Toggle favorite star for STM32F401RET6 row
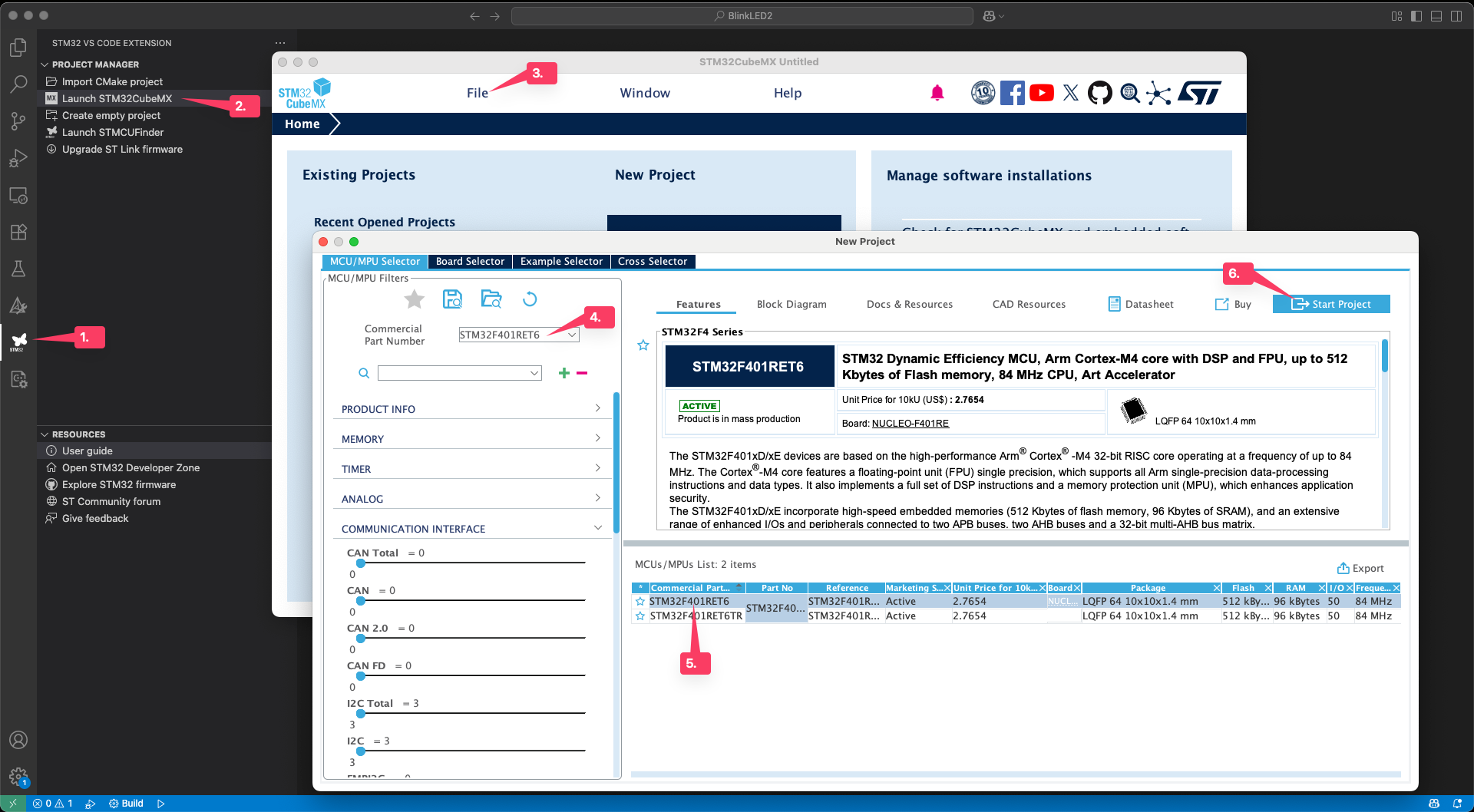The image size is (1474, 812). click(640, 602)
